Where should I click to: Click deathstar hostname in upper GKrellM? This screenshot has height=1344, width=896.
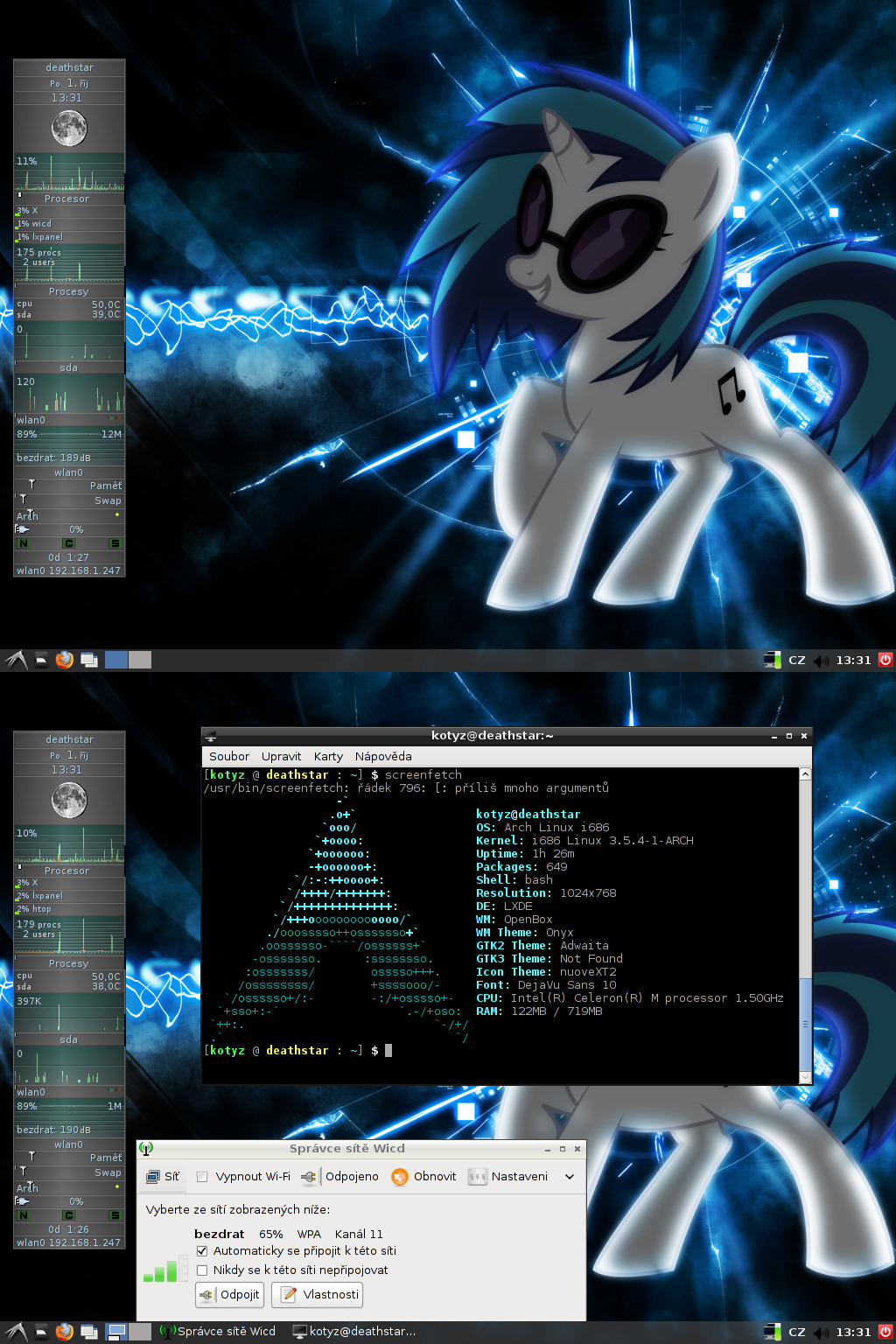click(70, 67)
